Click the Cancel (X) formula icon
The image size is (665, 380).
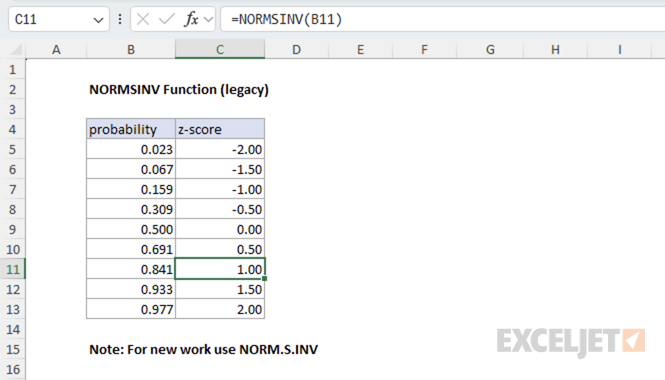143,19
